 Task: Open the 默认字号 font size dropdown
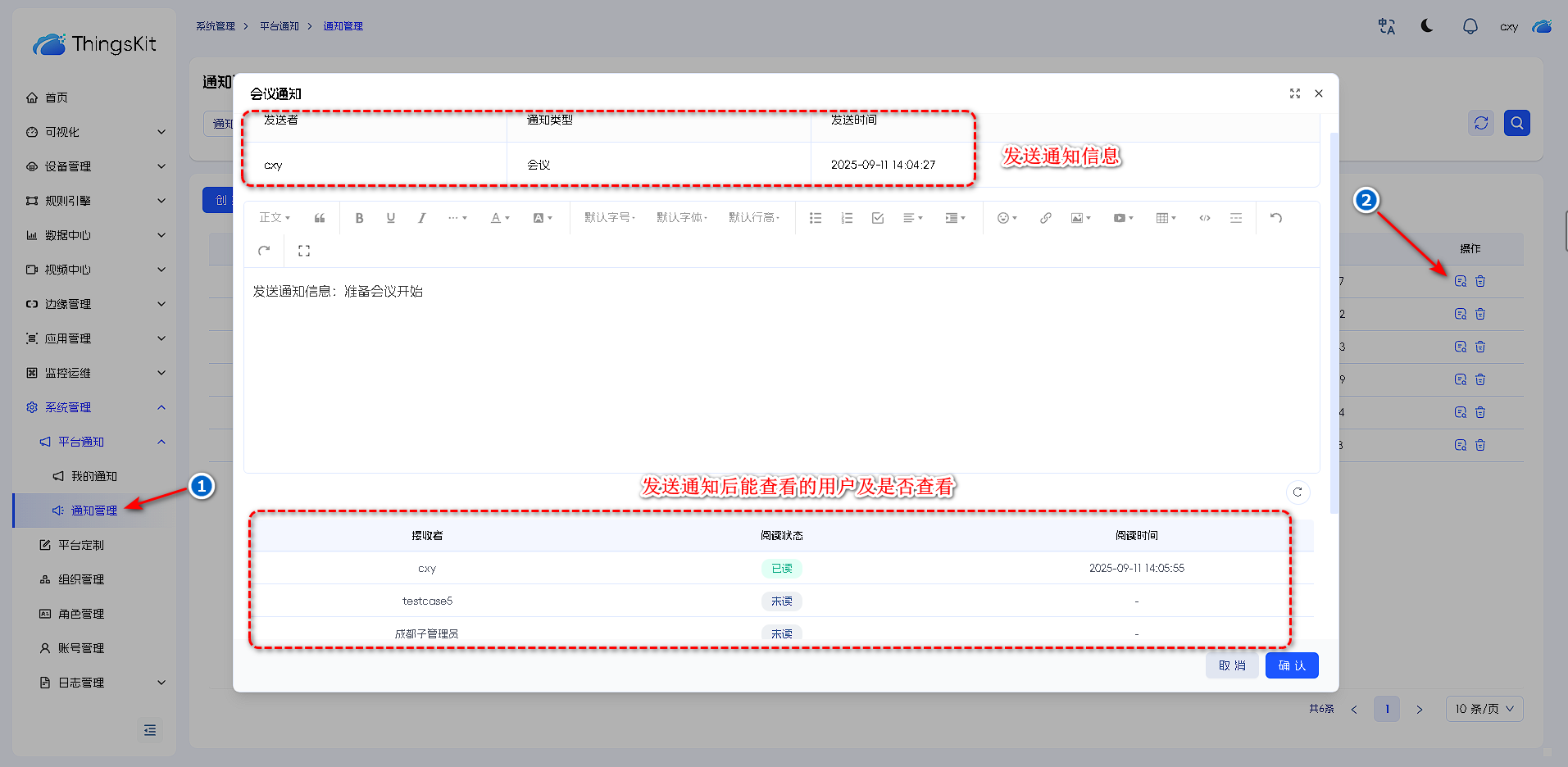point(609,218)
